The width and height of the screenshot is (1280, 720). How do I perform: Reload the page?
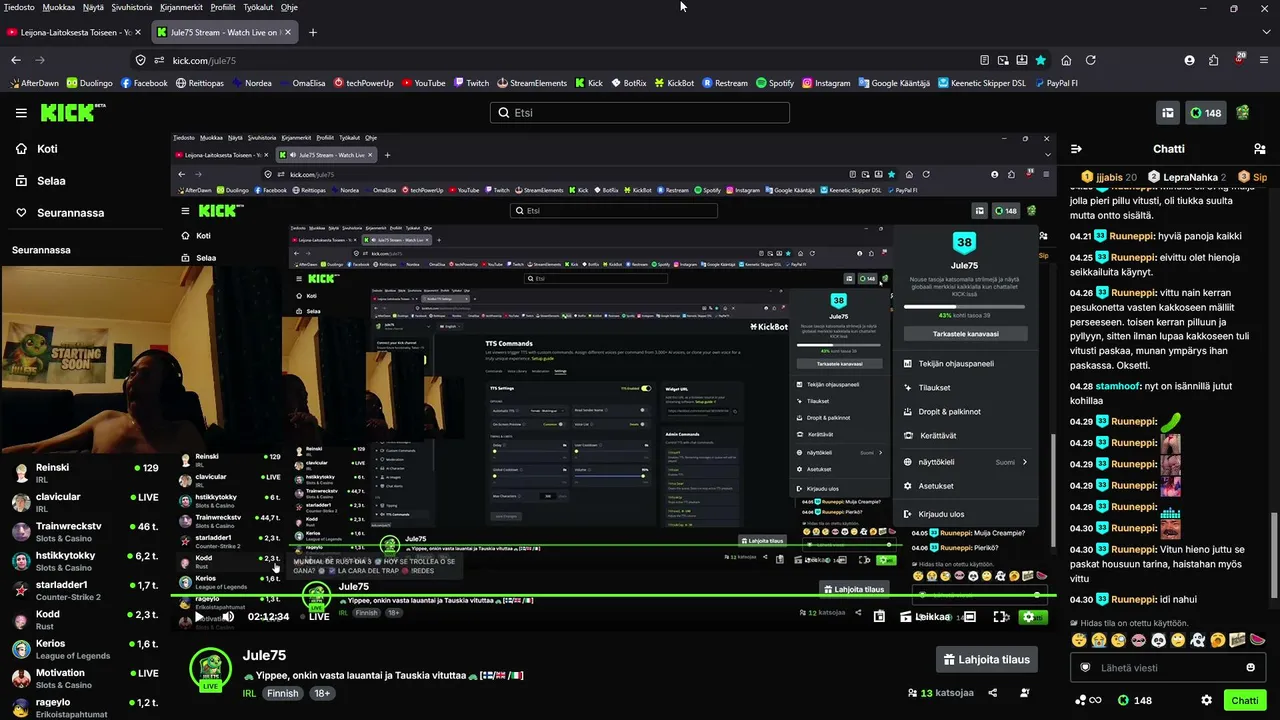pyautogui.click(x=1091, y=60)
